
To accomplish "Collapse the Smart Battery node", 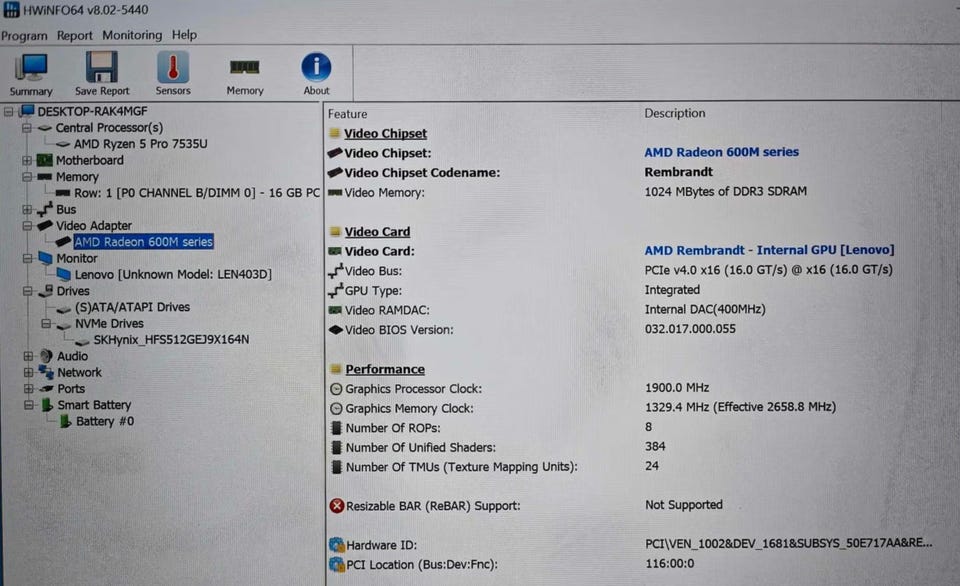I will 29,405.
